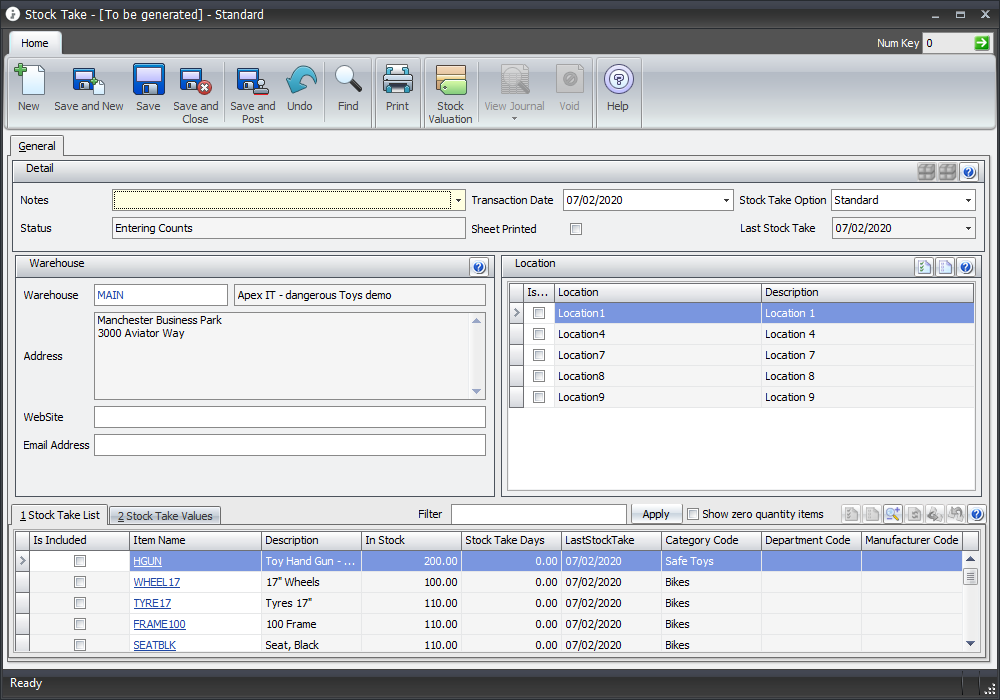Click inside the Filter text box

(x=540, y=514)
